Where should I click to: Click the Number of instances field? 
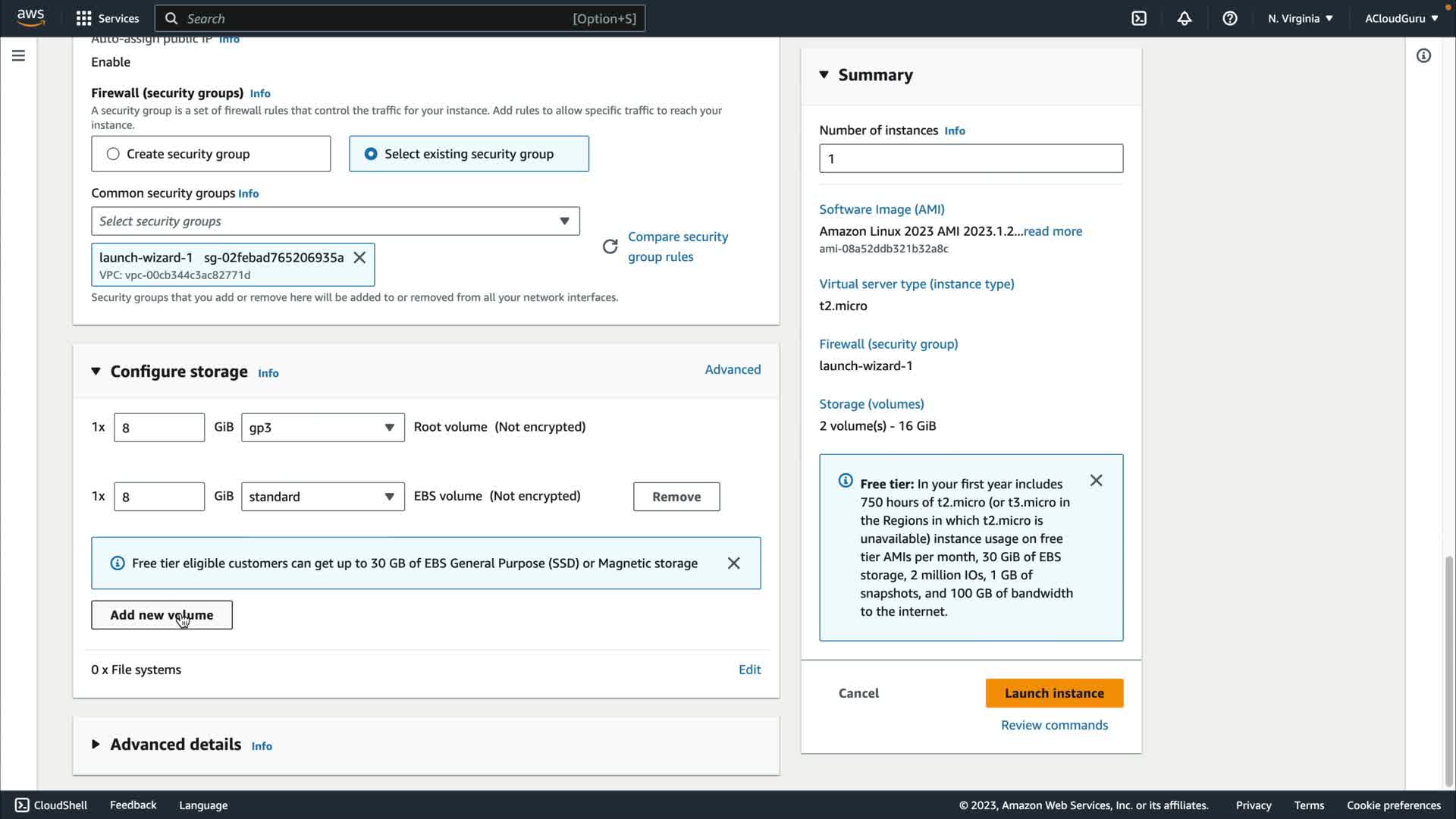pyautogui.click(x=971, y=158)
